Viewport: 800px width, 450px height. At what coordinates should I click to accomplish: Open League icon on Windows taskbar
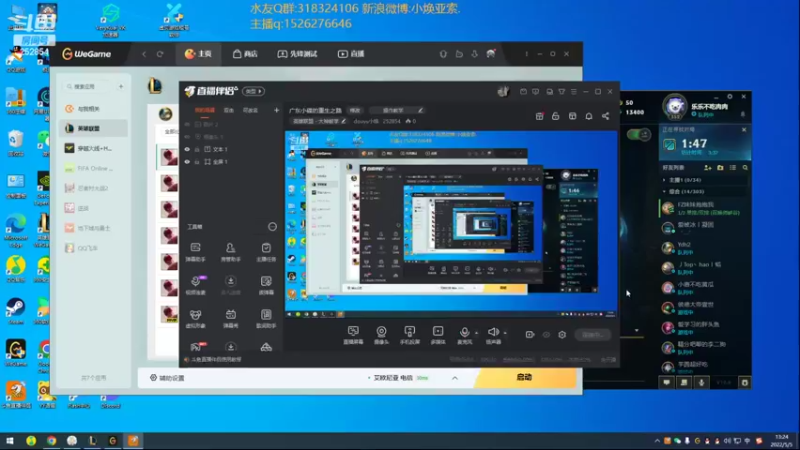click(x=92, y=440)
